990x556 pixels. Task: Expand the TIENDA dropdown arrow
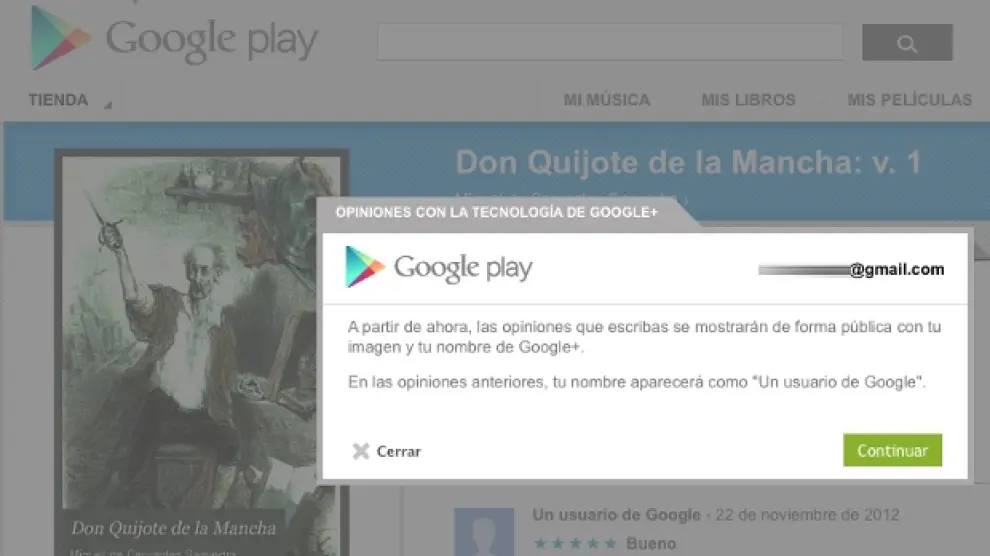coord(107,104)
